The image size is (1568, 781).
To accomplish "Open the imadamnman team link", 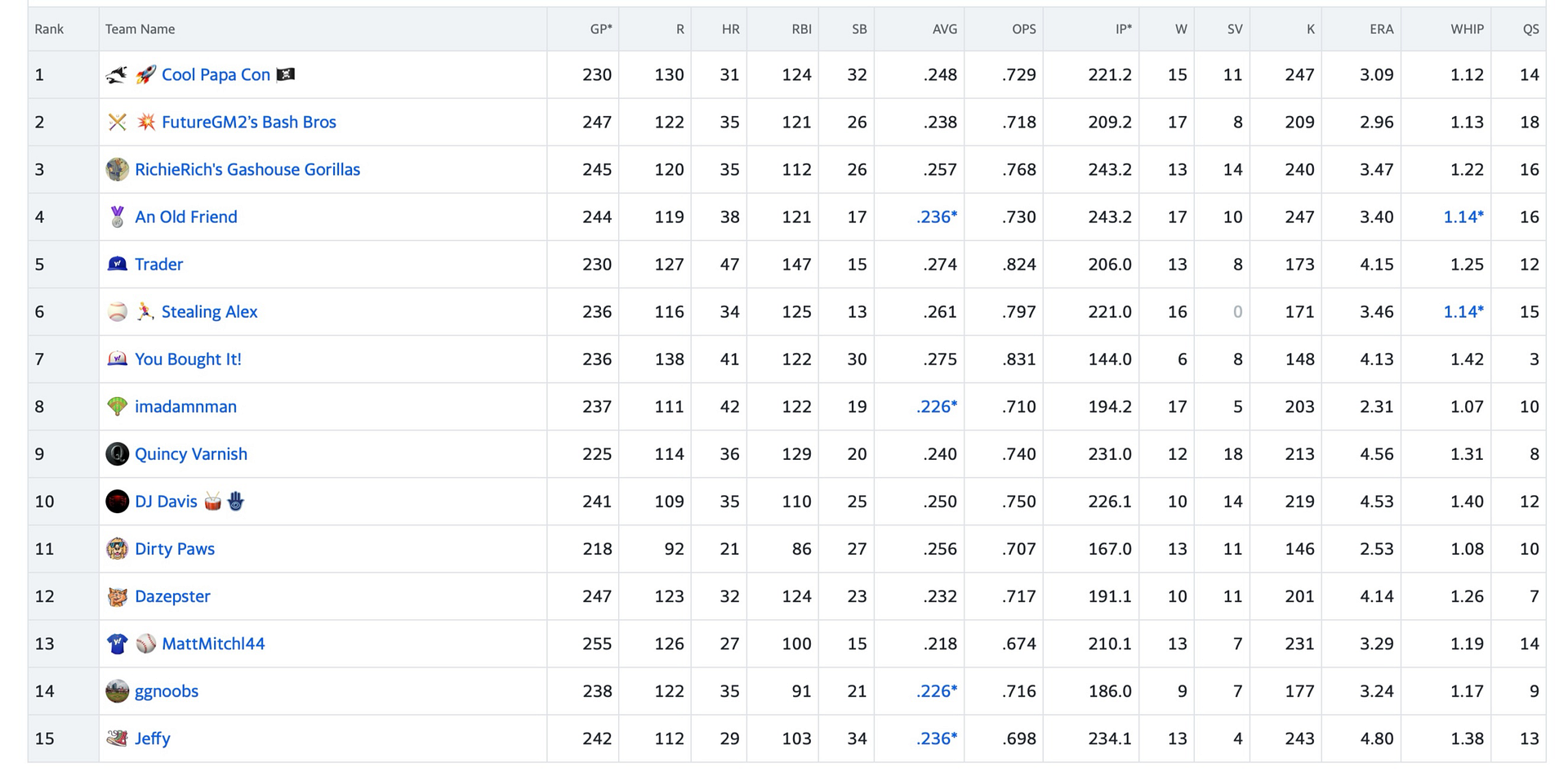I will pyautogui.click(x=185, y=407).
